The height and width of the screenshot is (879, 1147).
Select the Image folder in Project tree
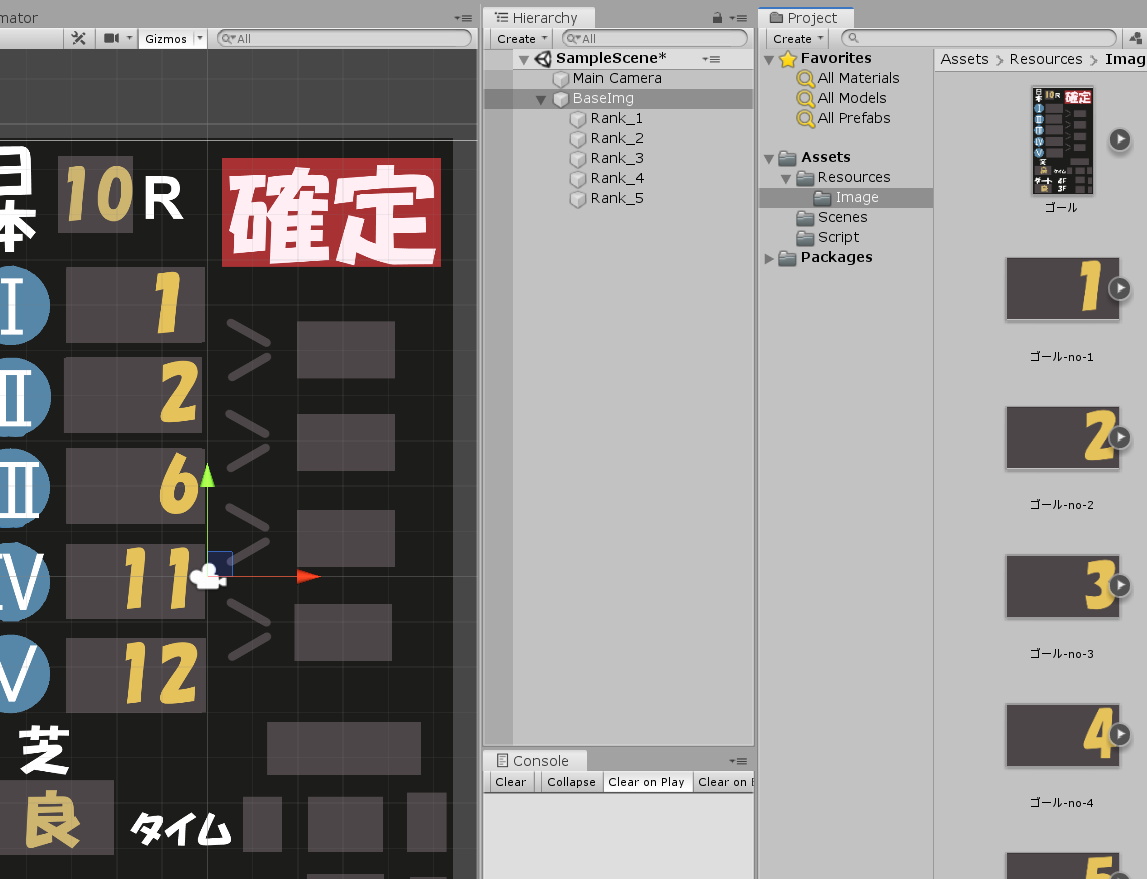(846, 197)
